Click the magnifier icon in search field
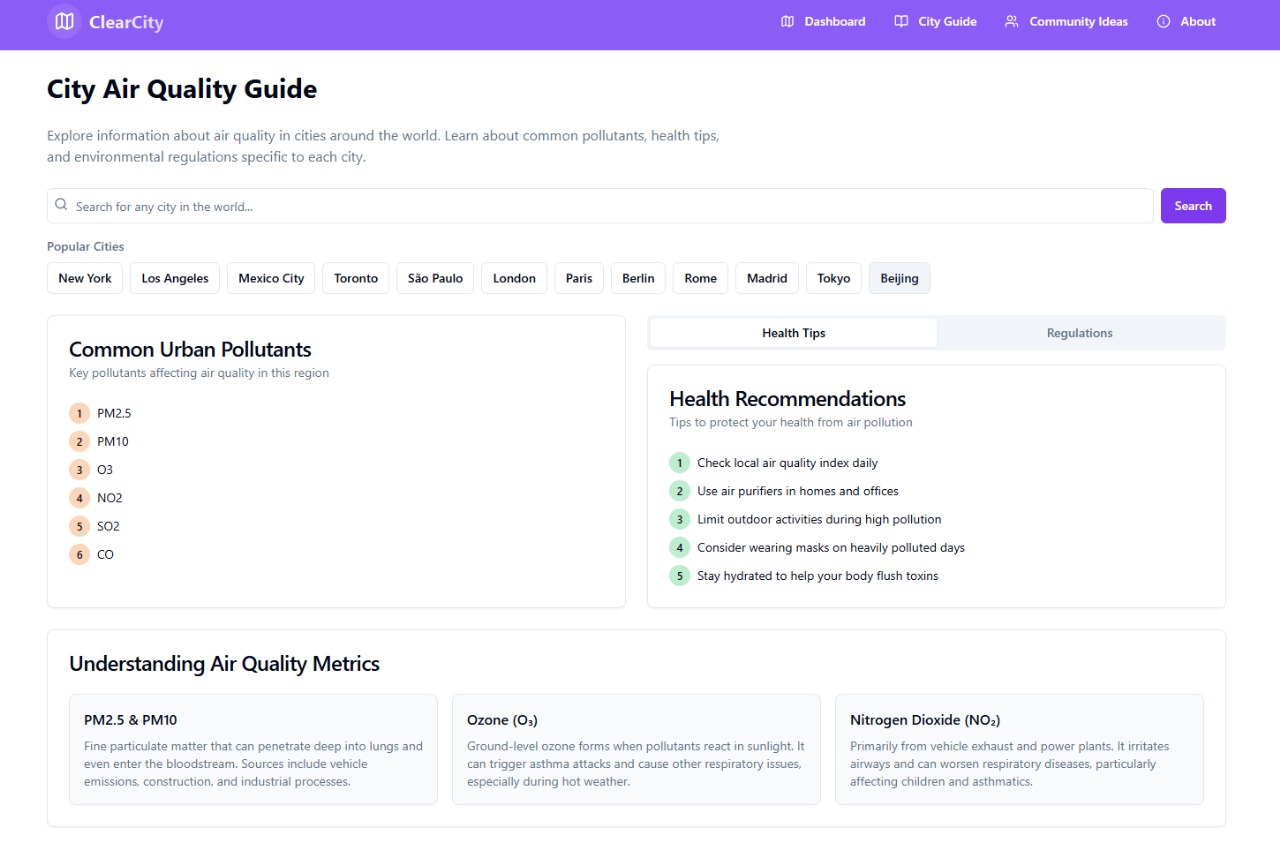Viewport: 1280px width, 865px height. 62,205
